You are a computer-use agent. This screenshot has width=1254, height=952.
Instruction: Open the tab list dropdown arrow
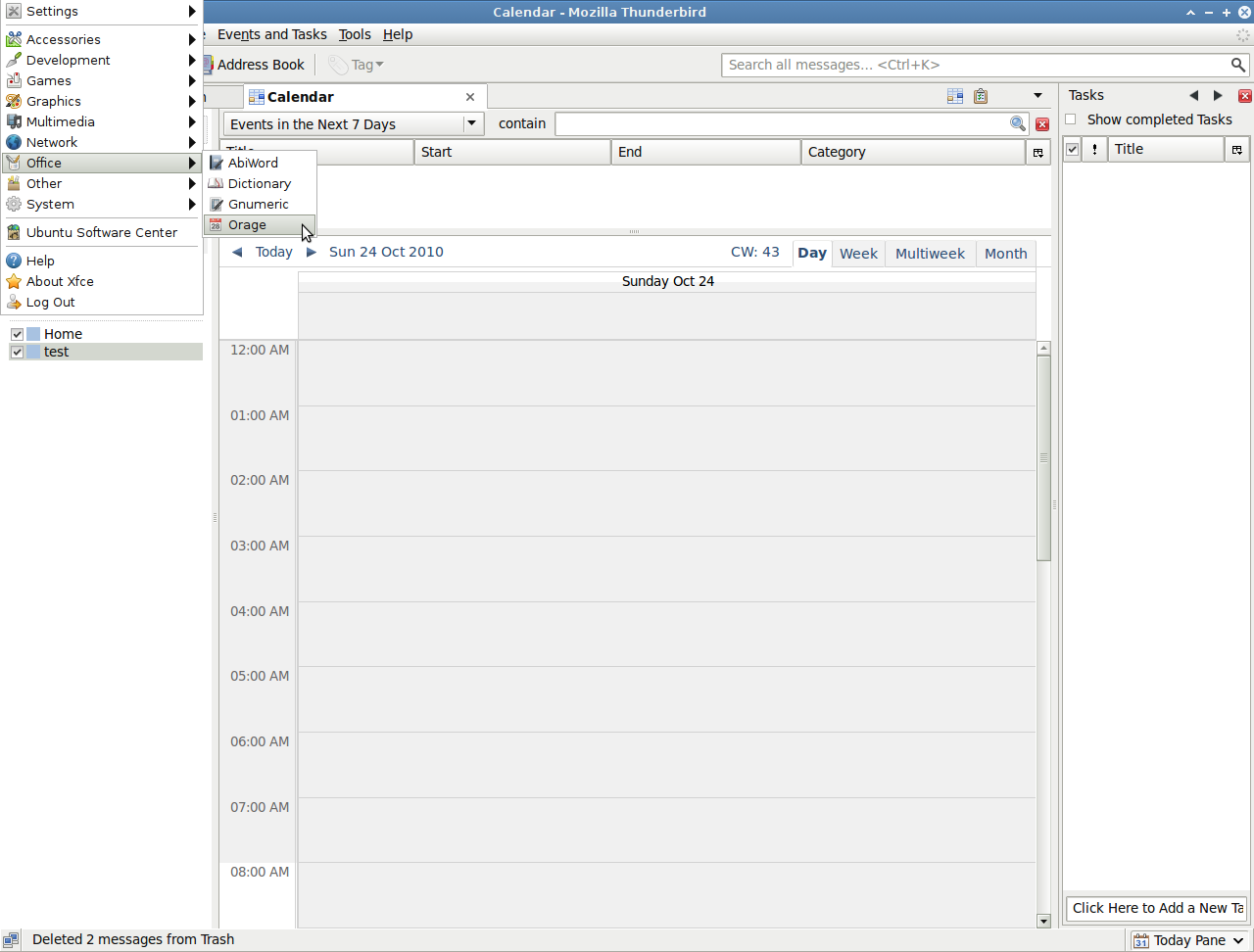(x=1037, y=96)
